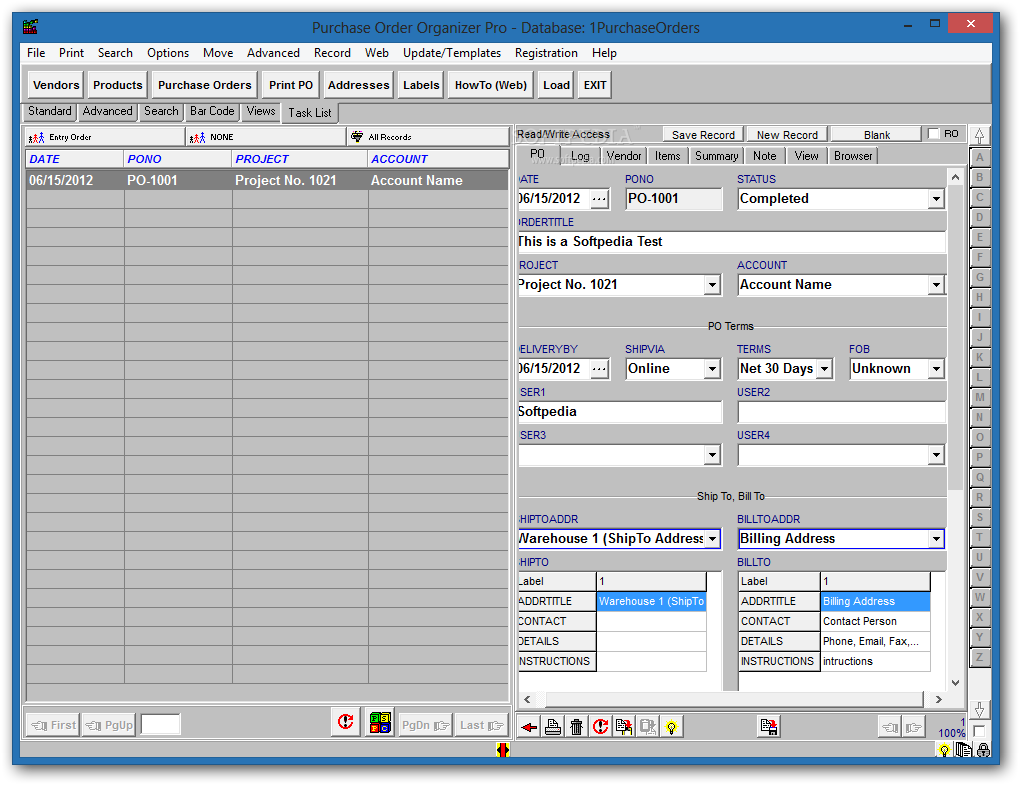
Task: Click the form's horizontal scrollbar right arrow
Action: tap(938, 700)
